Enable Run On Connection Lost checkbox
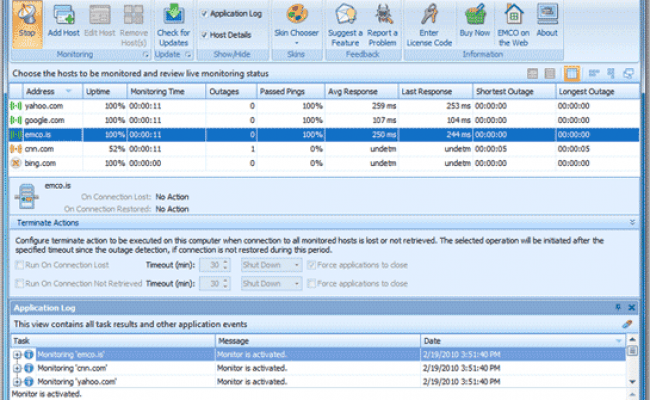The height and width of the screenshot is (400, 650). pyautogui.click(x=19, y=265)
